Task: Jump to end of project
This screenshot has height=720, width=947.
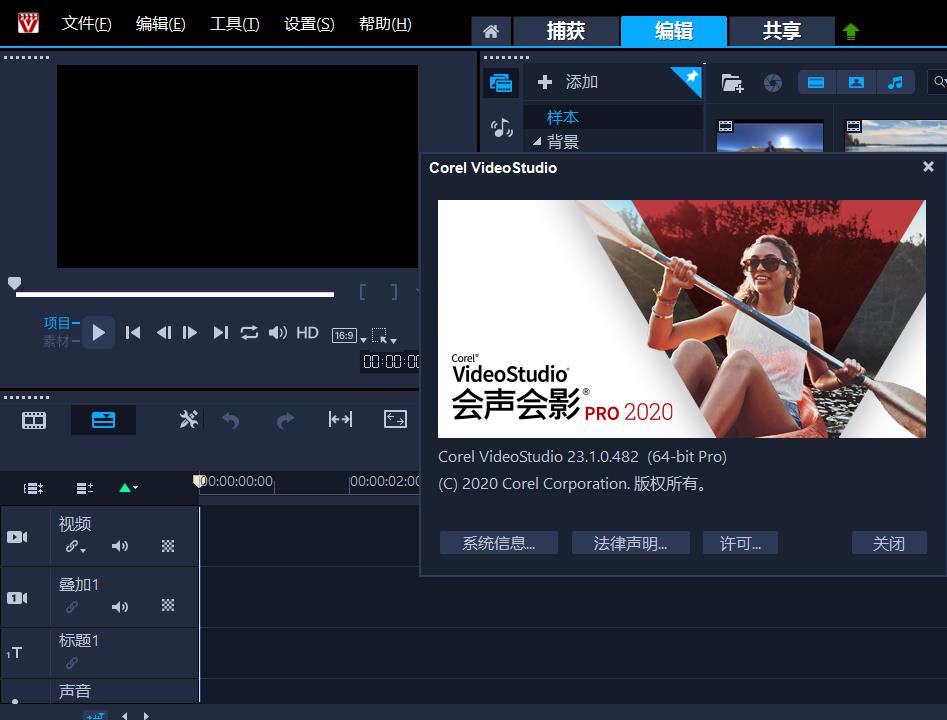Action: tap(220, 333)
